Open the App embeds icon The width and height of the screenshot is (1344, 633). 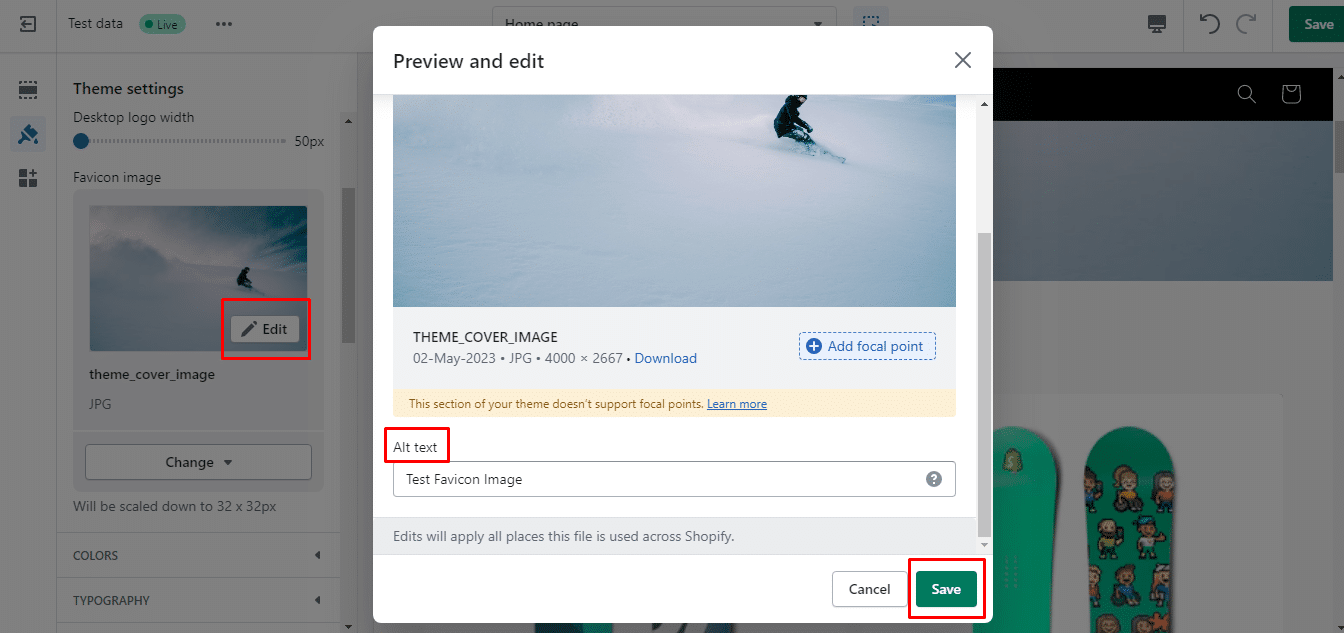pyautogui.click(x=28, y=179)
